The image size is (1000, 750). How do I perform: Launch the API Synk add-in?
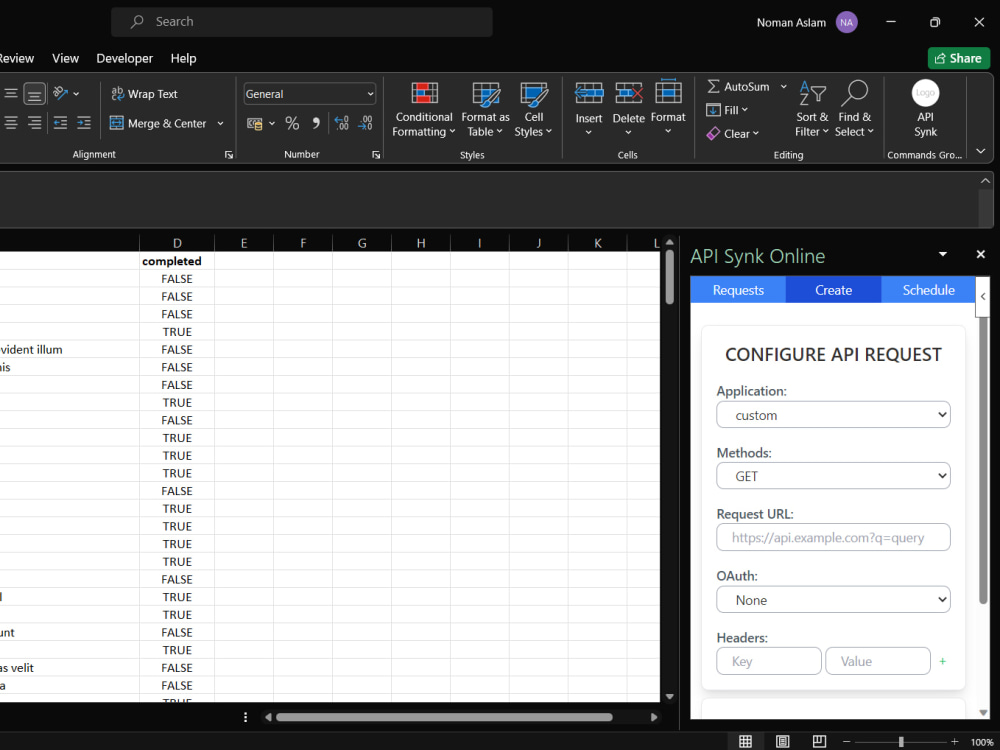pos(925,109)
